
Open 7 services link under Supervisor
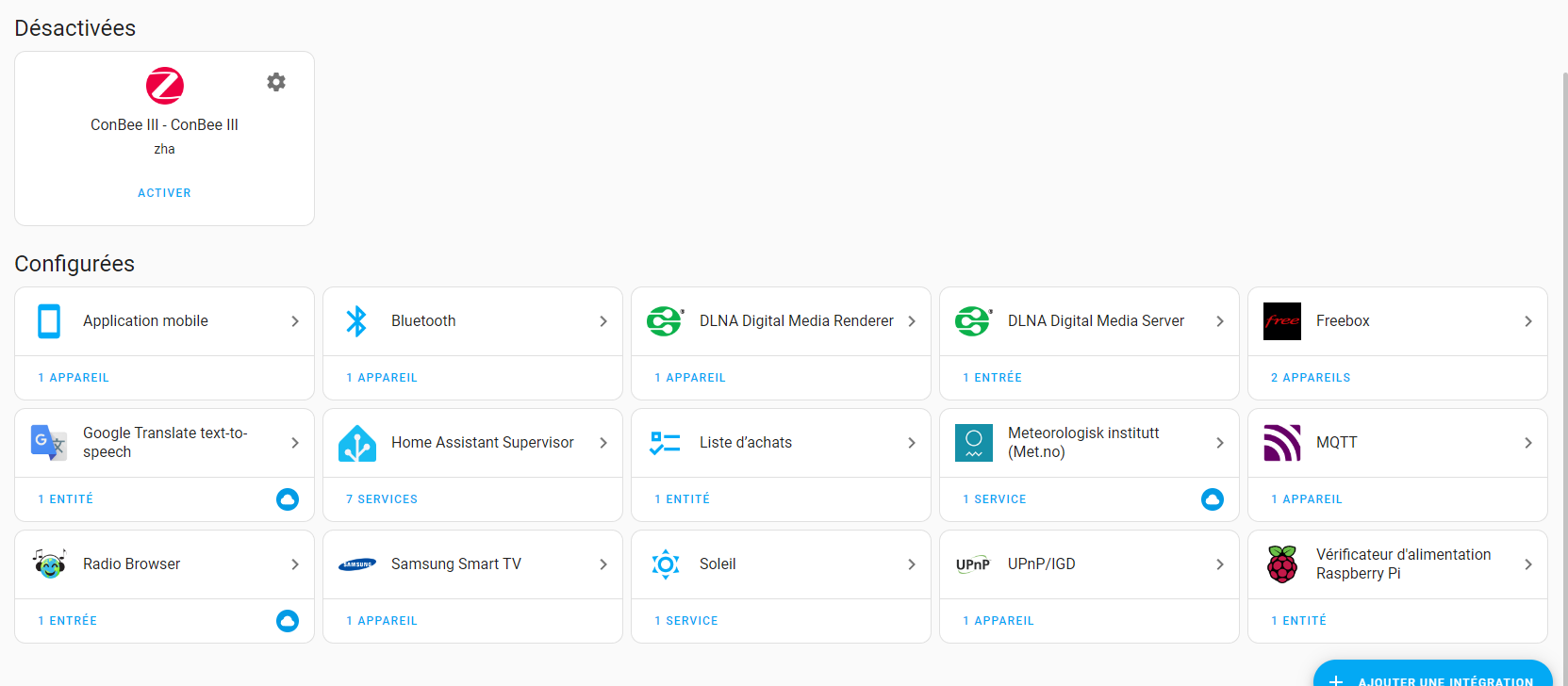(x=381, y=499)
